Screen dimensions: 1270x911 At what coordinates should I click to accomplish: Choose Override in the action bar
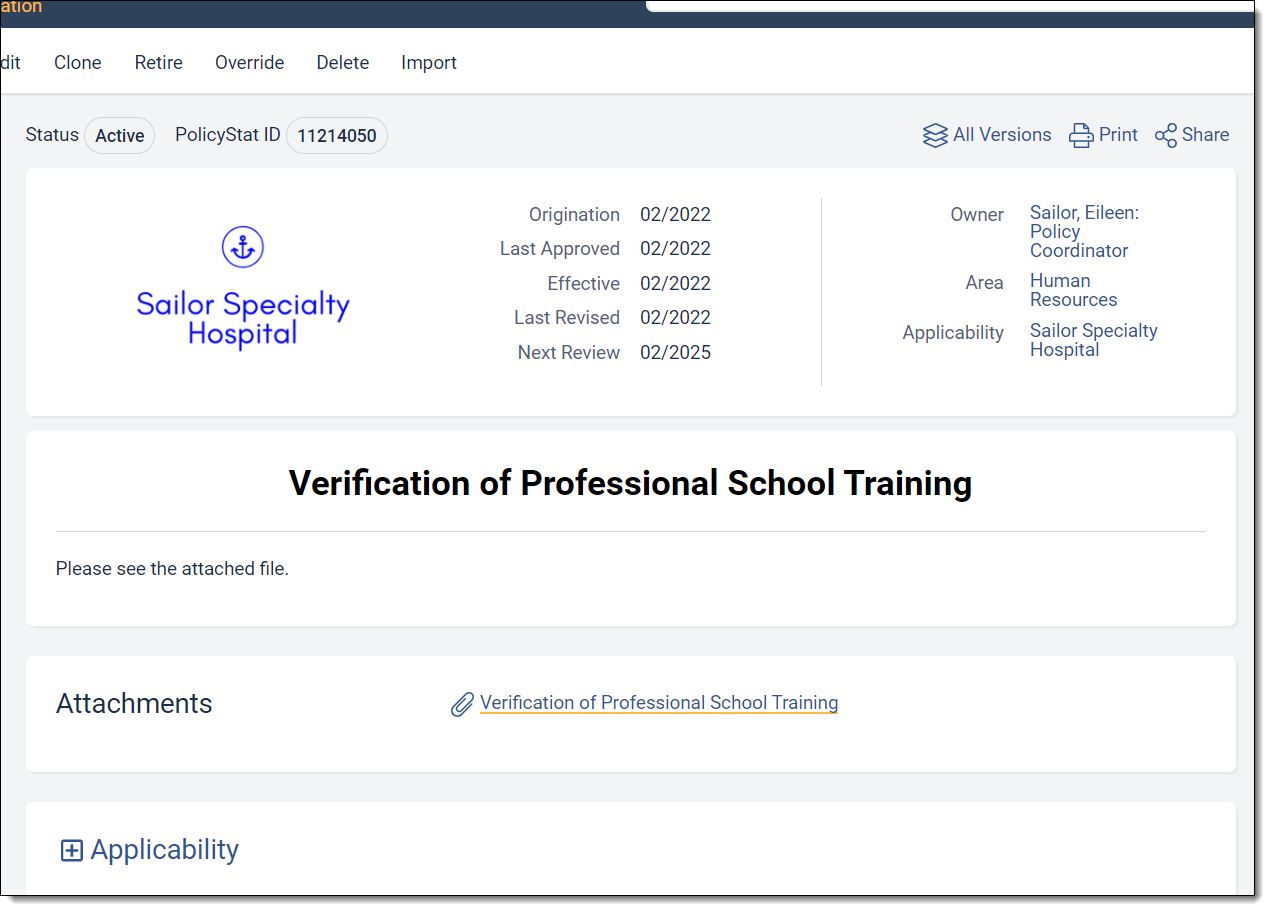250,62
